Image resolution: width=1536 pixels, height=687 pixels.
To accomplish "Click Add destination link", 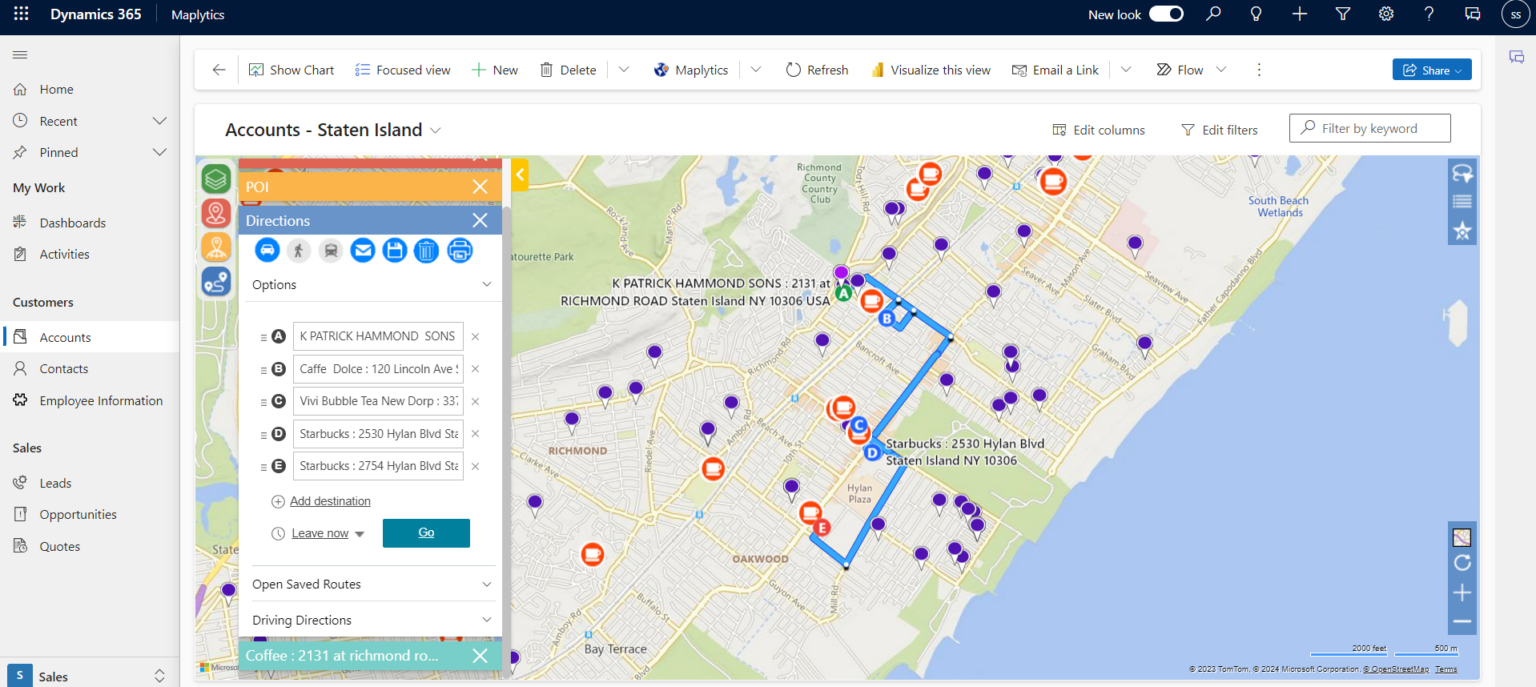I will [x=330, y=501].
